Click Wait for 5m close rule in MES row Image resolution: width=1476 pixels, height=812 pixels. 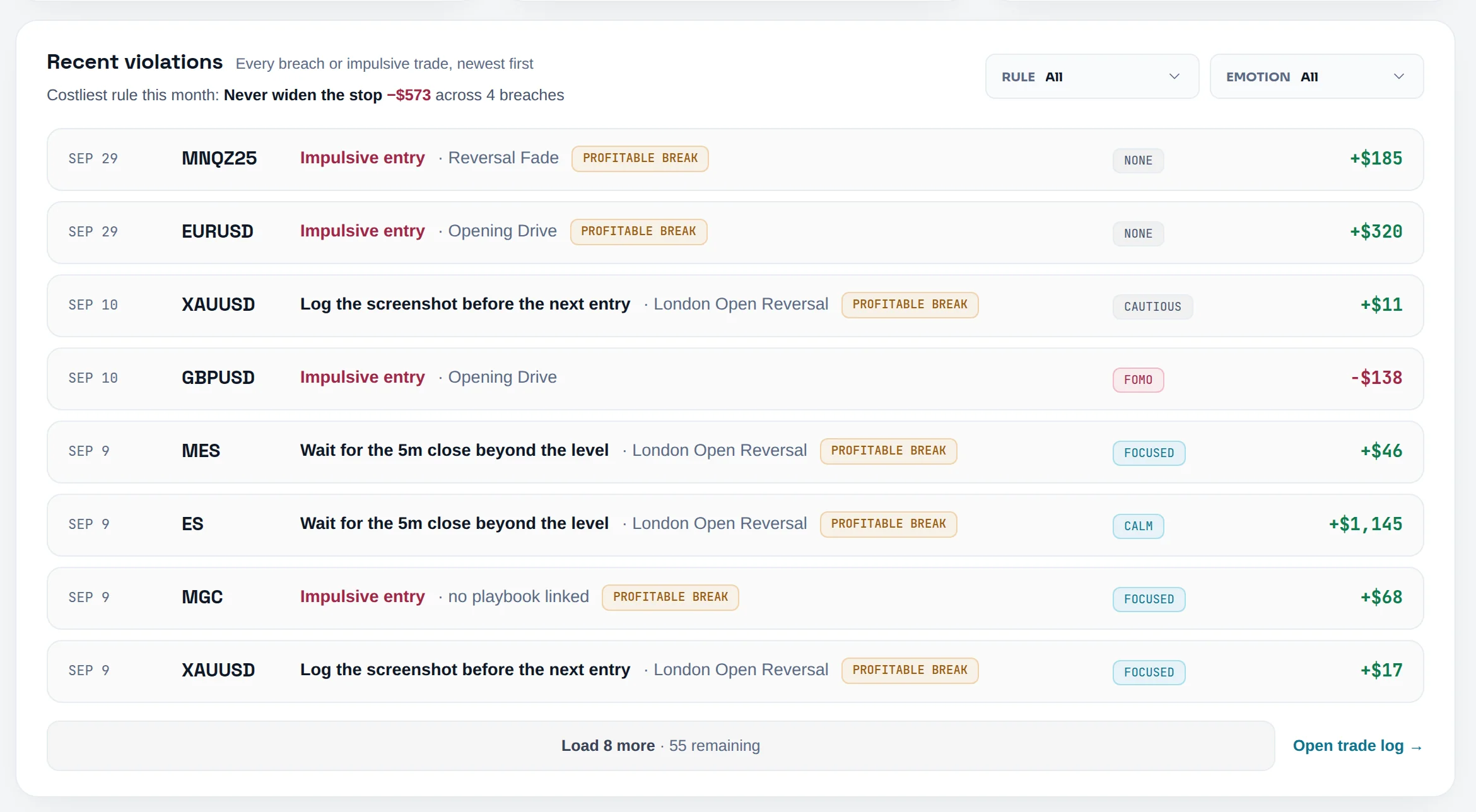(454, 450)
